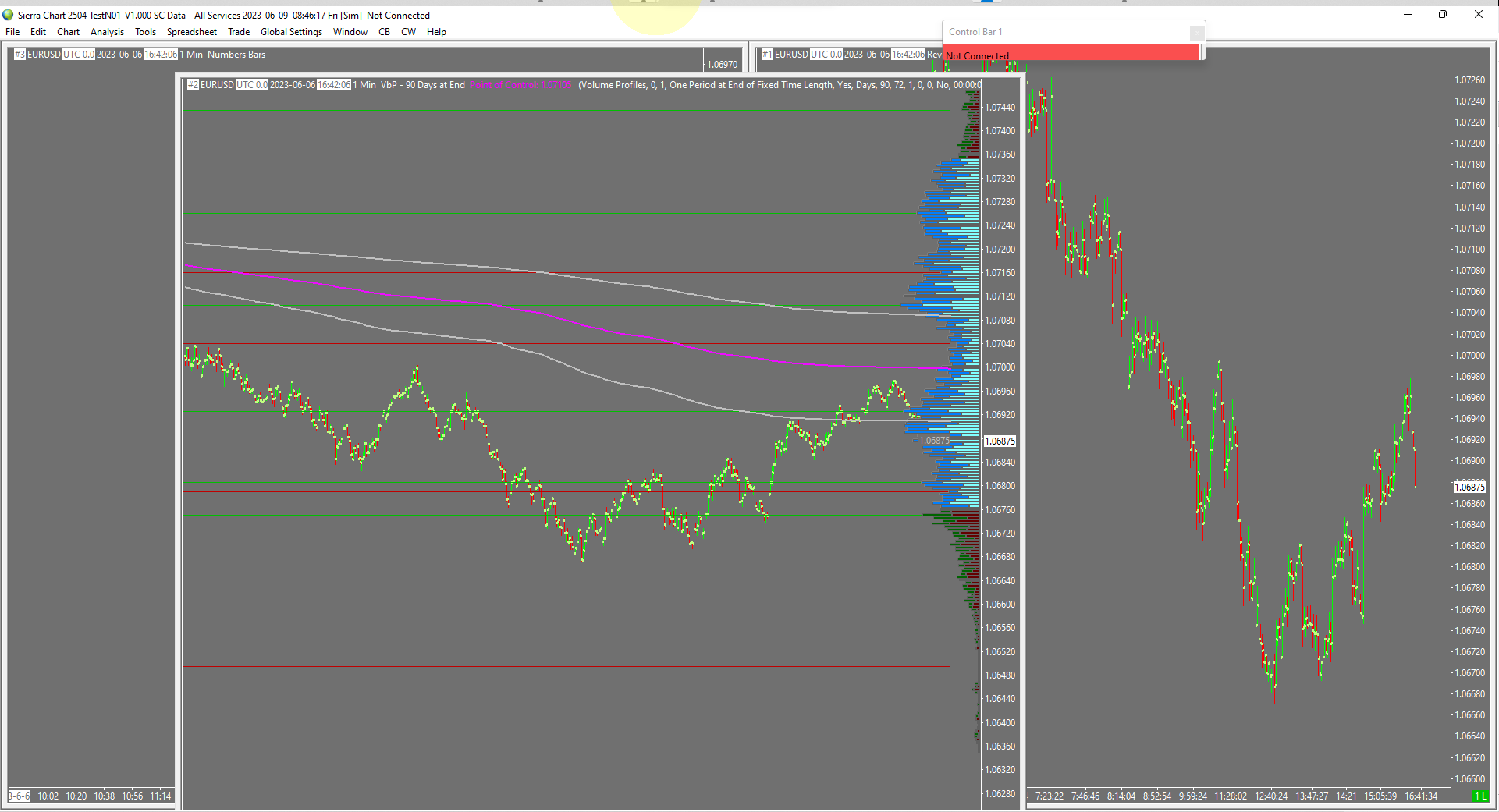Screen dimensions: 1499x812
Task: Click the 1.06600 price level in chart #1 scale
Action: point(1470,779)
